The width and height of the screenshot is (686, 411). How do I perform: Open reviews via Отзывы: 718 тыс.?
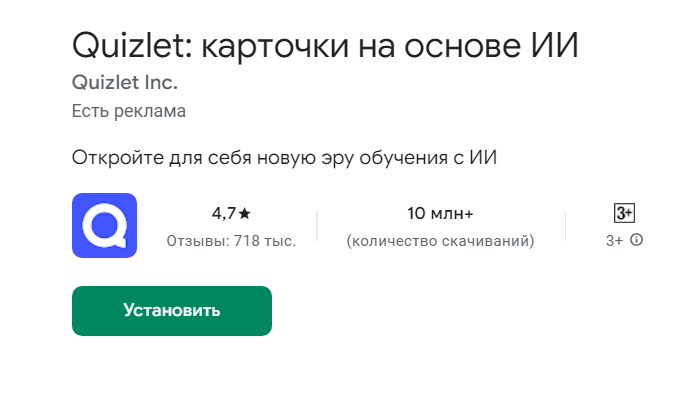click(x=230, y=241)
